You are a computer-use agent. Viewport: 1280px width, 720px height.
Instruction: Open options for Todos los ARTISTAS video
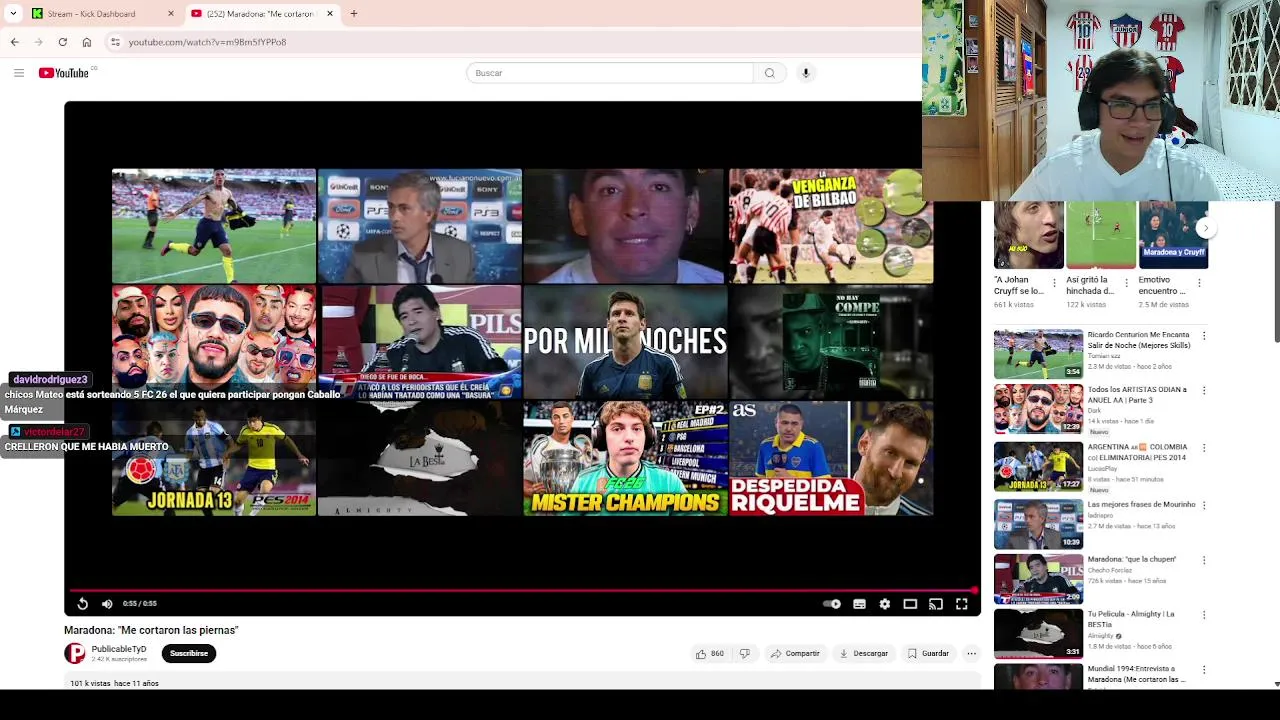click(1204, 391)
